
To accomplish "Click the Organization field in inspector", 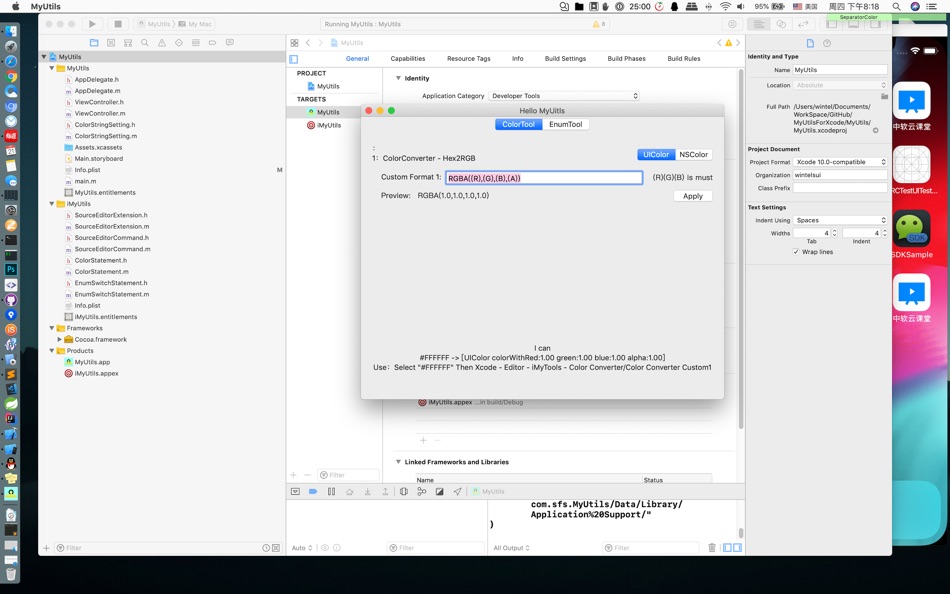I will coord(840,175).
